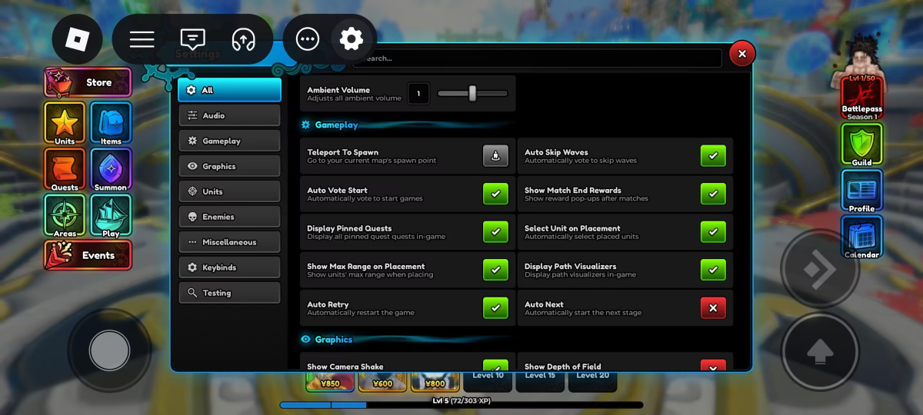The height and width of the screenshot is (415, 923).
Task: Select the Graphics settings category
Action: (x=230, y=166)
